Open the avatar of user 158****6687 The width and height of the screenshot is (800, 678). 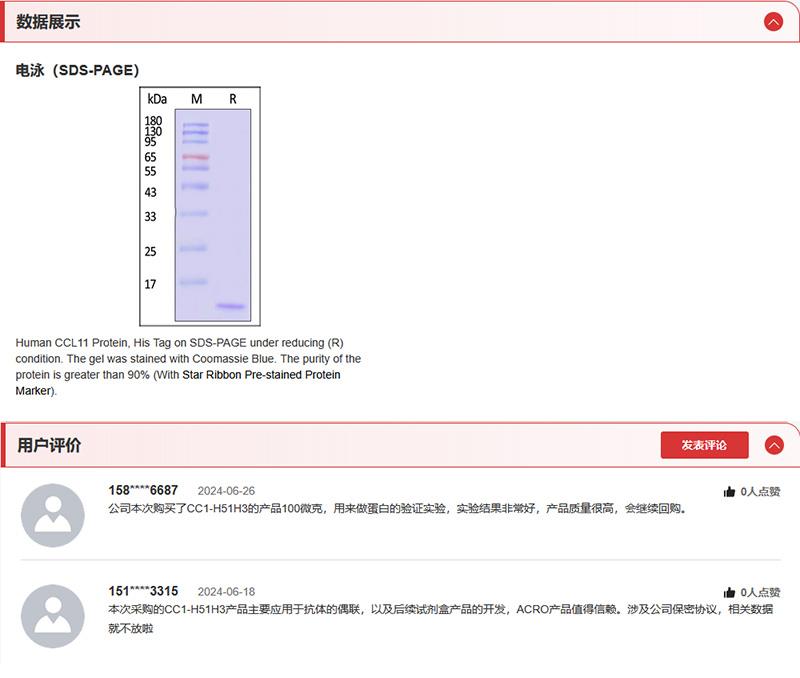tap(53, 515)
